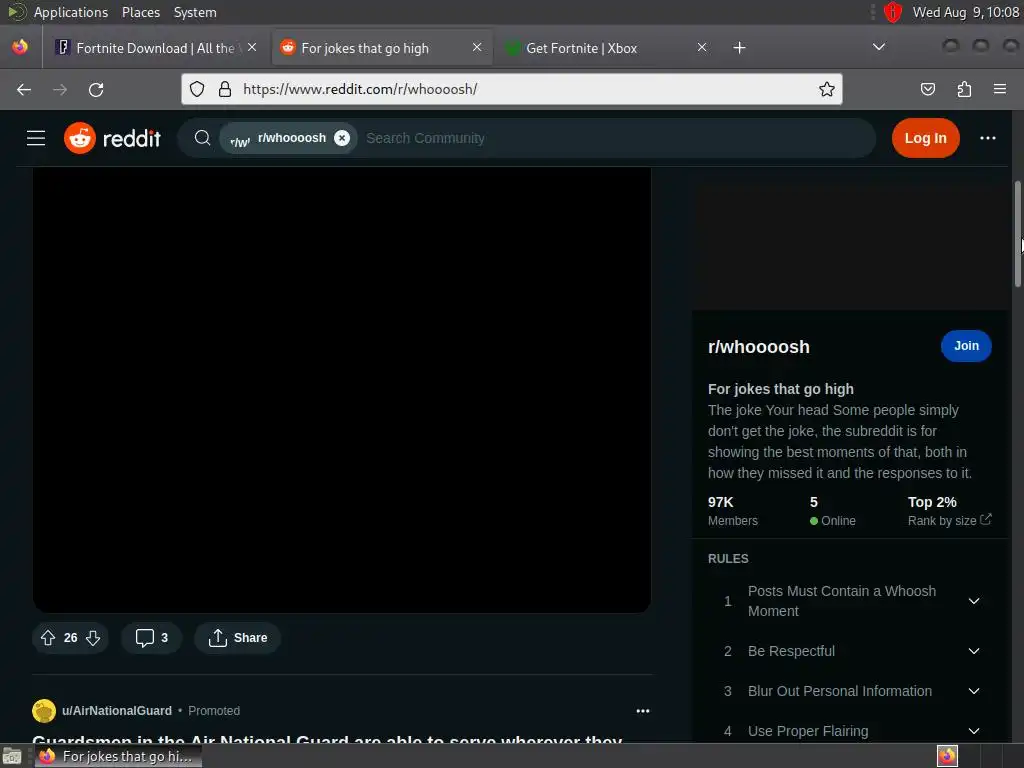This screenshot has height=768, width=1024.
Task: Open a new browser tab
Action: [739, 48]
